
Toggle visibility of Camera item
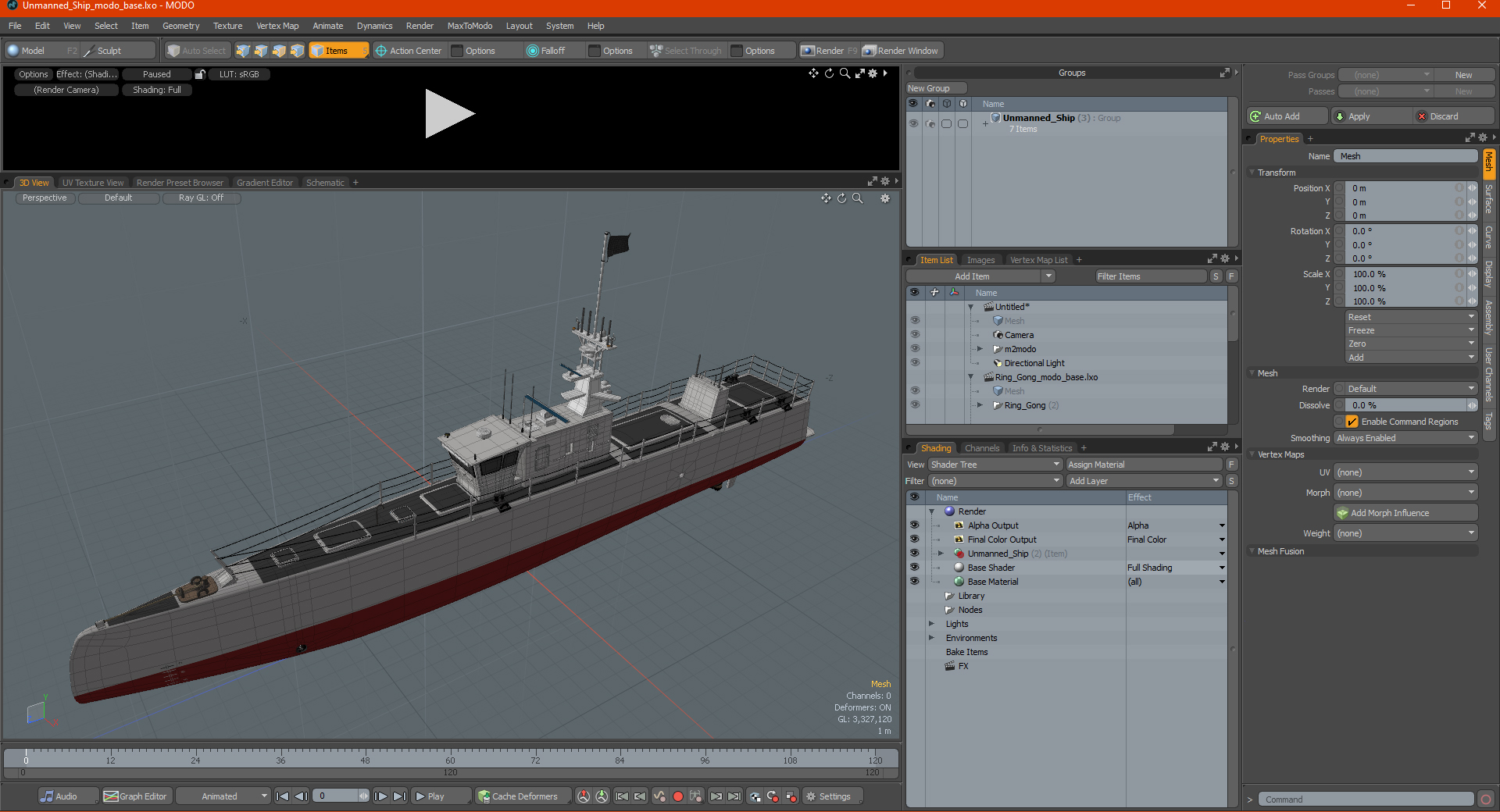point(914,334)
